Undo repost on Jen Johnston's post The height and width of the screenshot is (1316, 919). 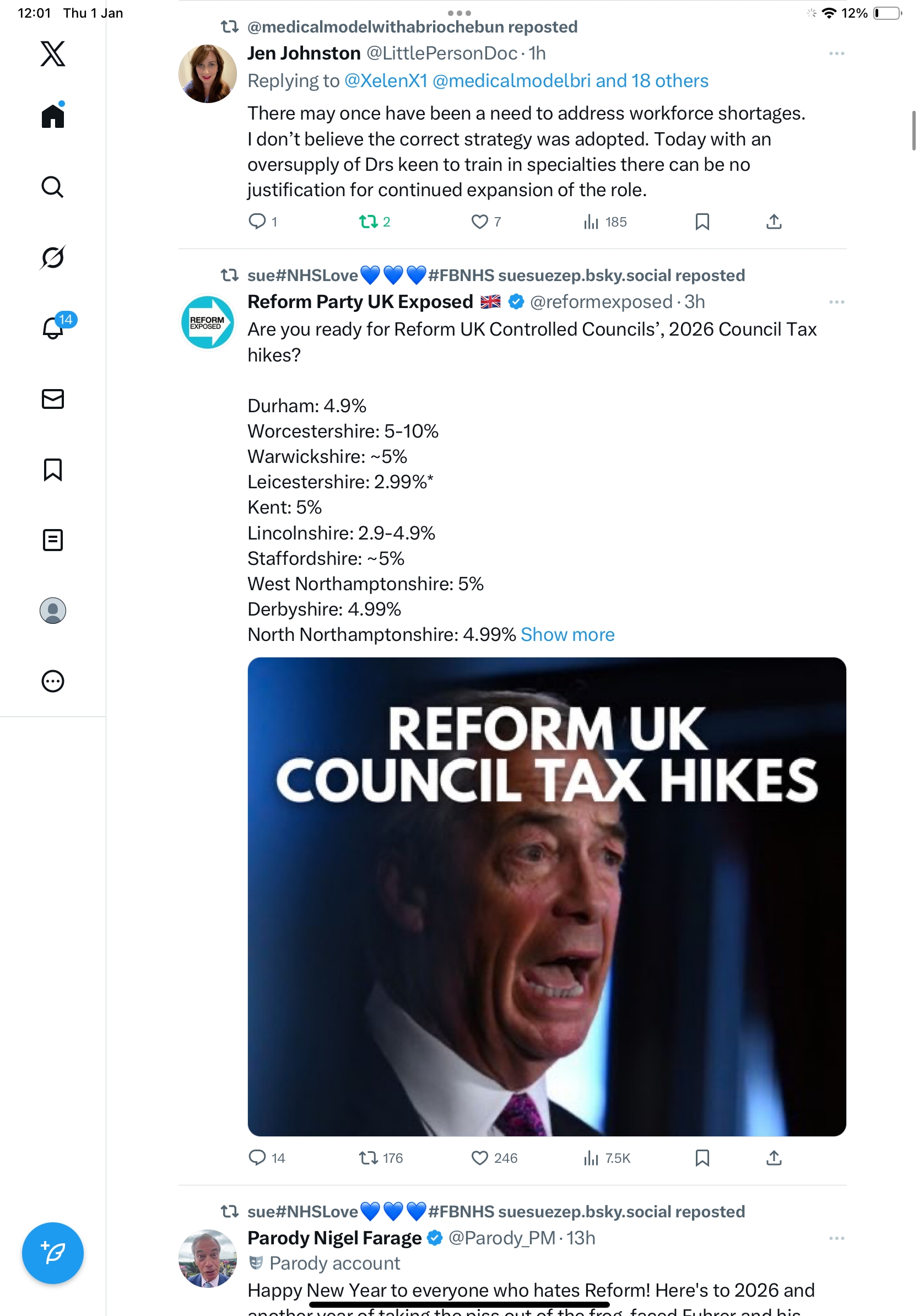point(369,222)
